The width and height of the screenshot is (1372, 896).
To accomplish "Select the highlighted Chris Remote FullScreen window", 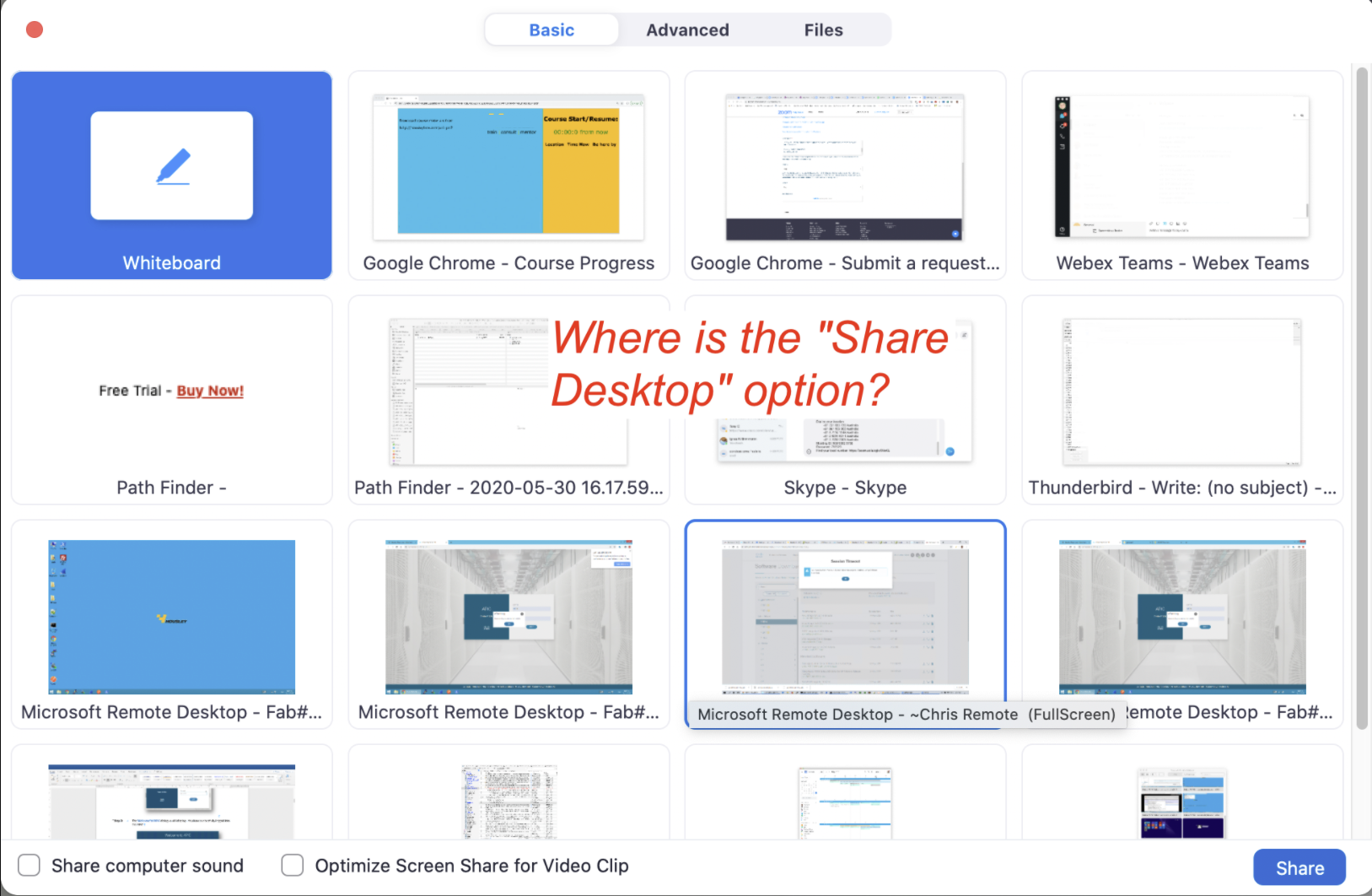I will tap(845, 616).
